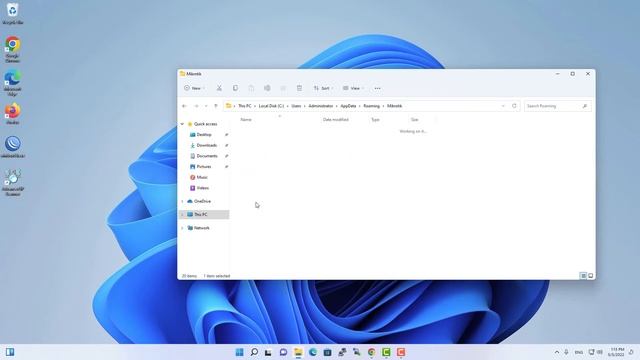Select Desktop in the navigation pane
Image resolution: width=640 pixels, height=360 pixels.
[x=204, y=135]
